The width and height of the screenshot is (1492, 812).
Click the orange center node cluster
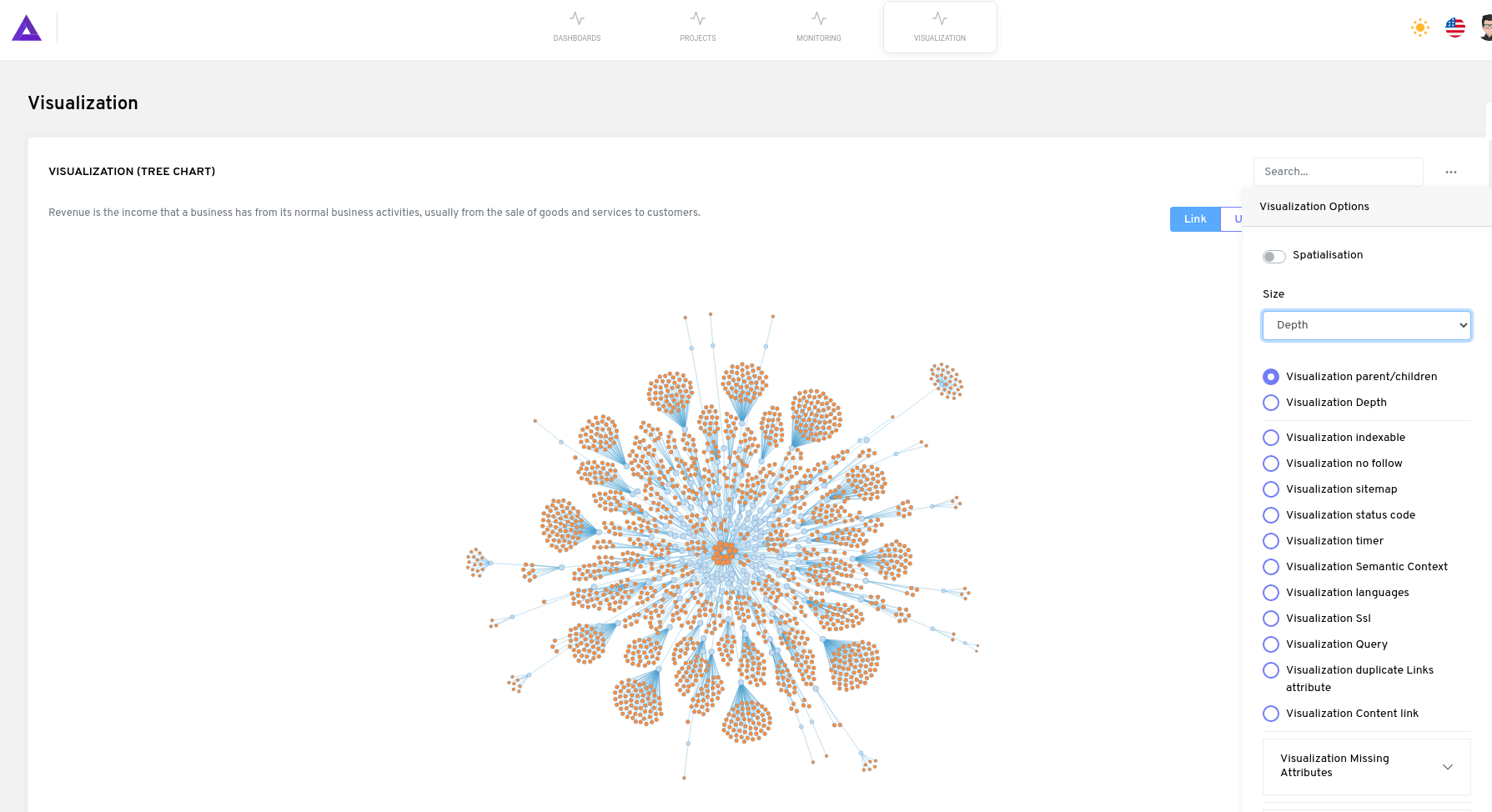(723, 552)
